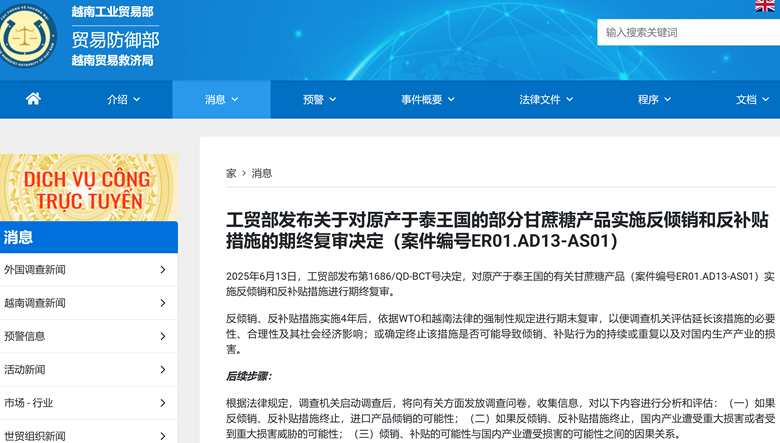This screenshot has width=780, height=443.
Task: Click the 消息 sidebar section header
Action: click(x=89, y=237)
